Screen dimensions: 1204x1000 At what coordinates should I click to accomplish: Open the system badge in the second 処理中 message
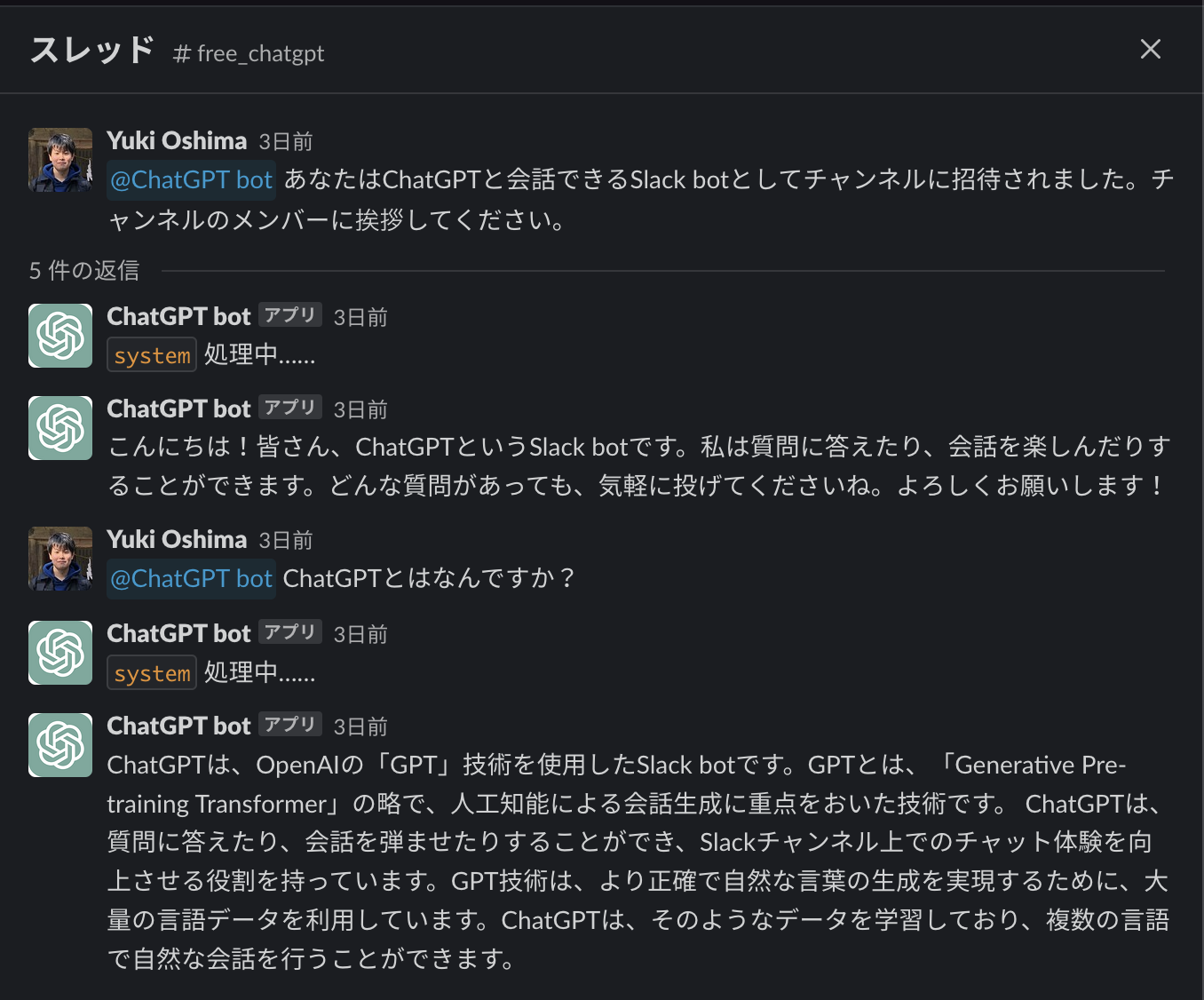[151, 672]
